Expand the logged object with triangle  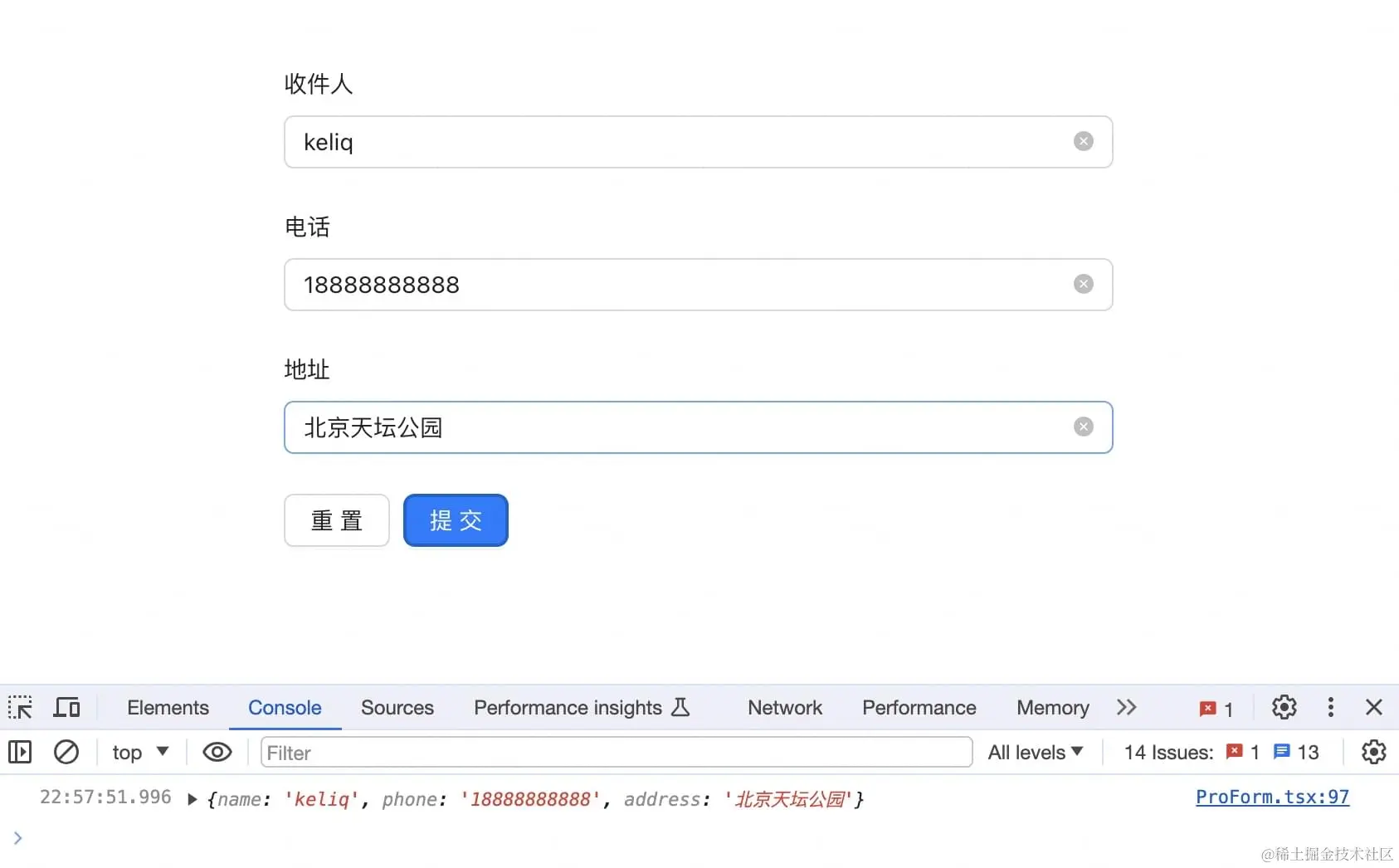pos(192,799)
